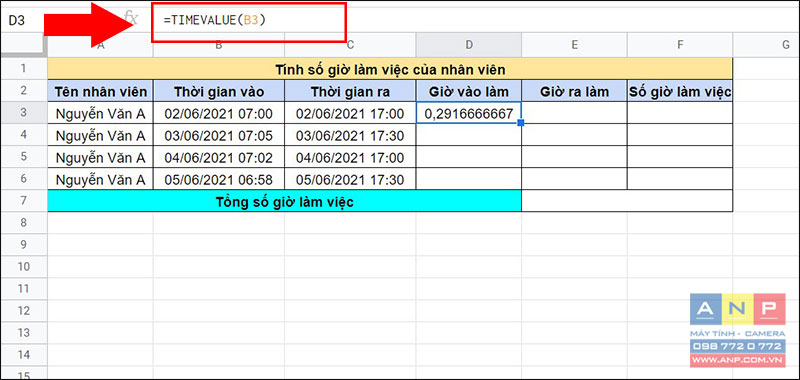Select column F header
This screenshot has width=800, height=380.
680,45
